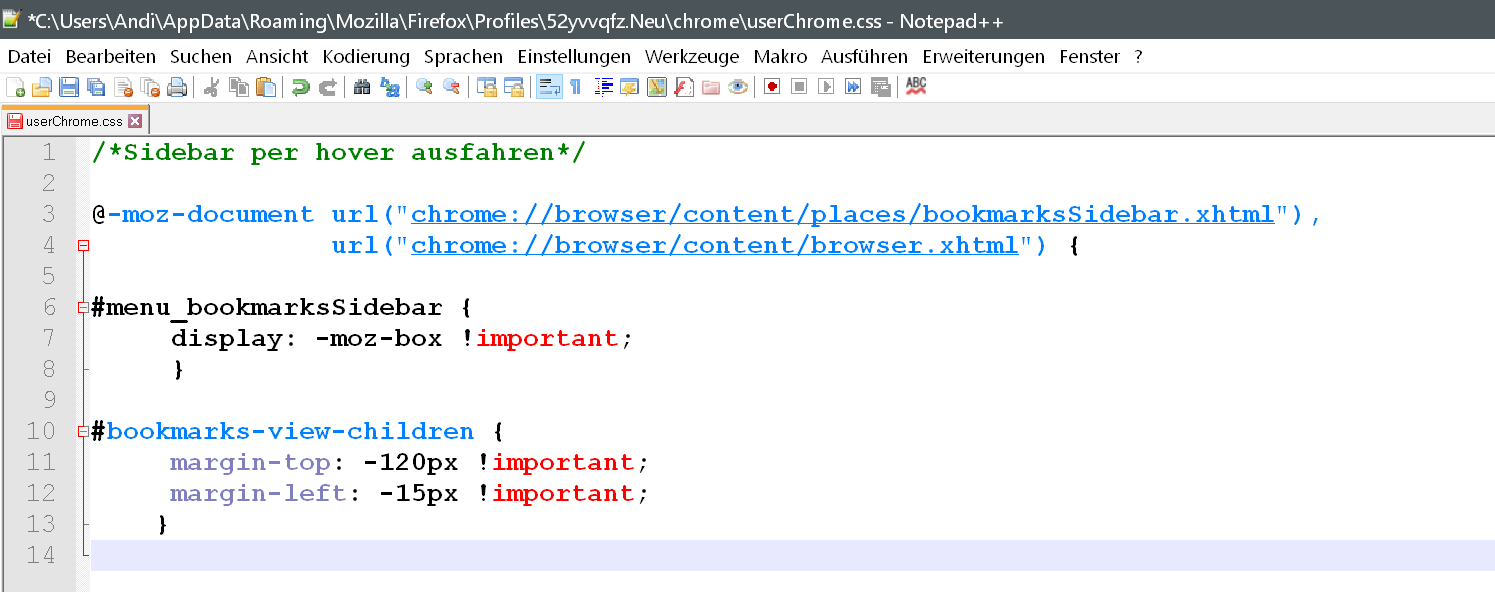Toggle file monitoring eye icon
Screen dimensions: 1495x592
738,87
